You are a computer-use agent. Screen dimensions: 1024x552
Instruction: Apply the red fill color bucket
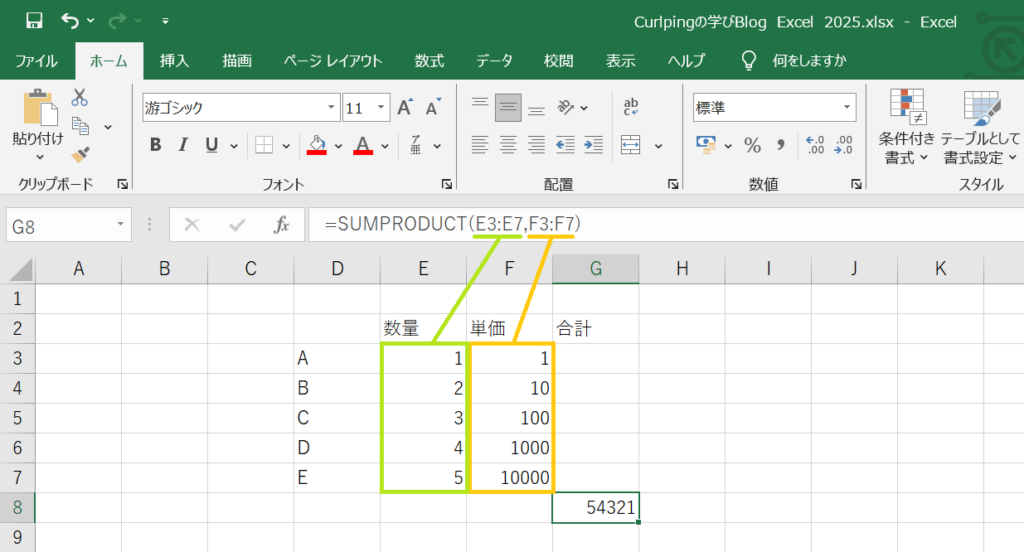317,145
